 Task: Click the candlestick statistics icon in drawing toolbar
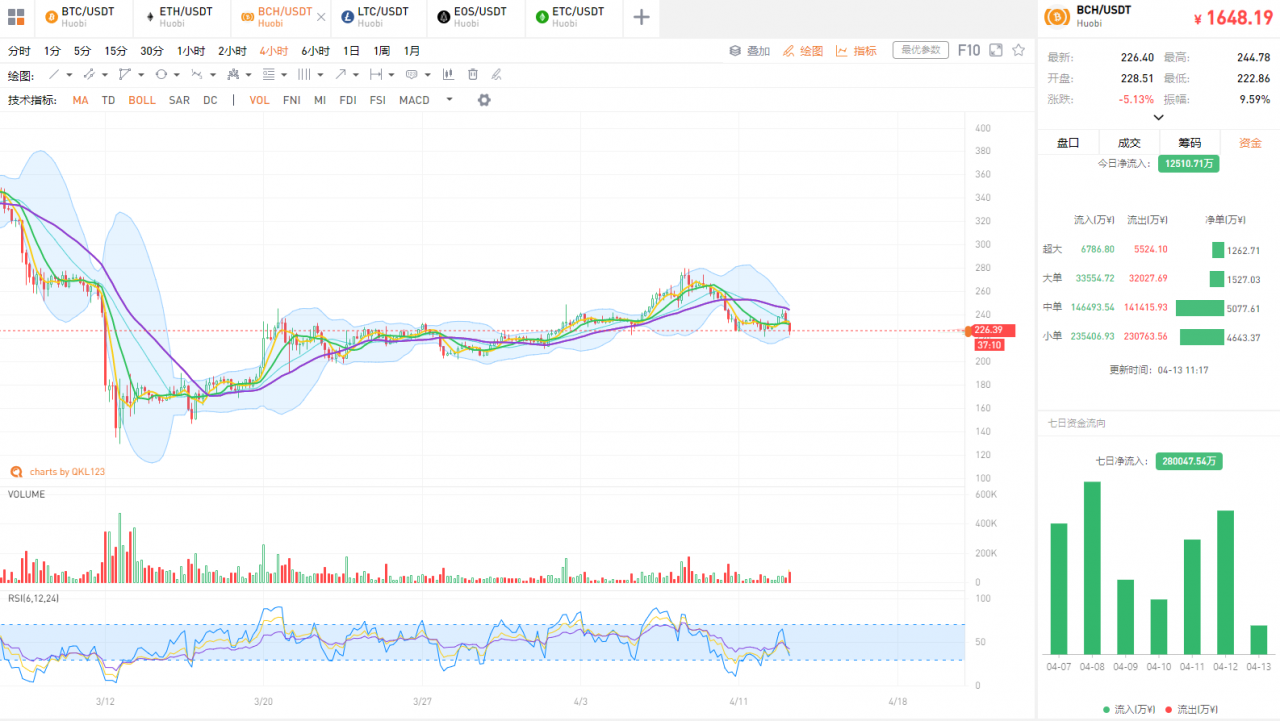point(447,74)
